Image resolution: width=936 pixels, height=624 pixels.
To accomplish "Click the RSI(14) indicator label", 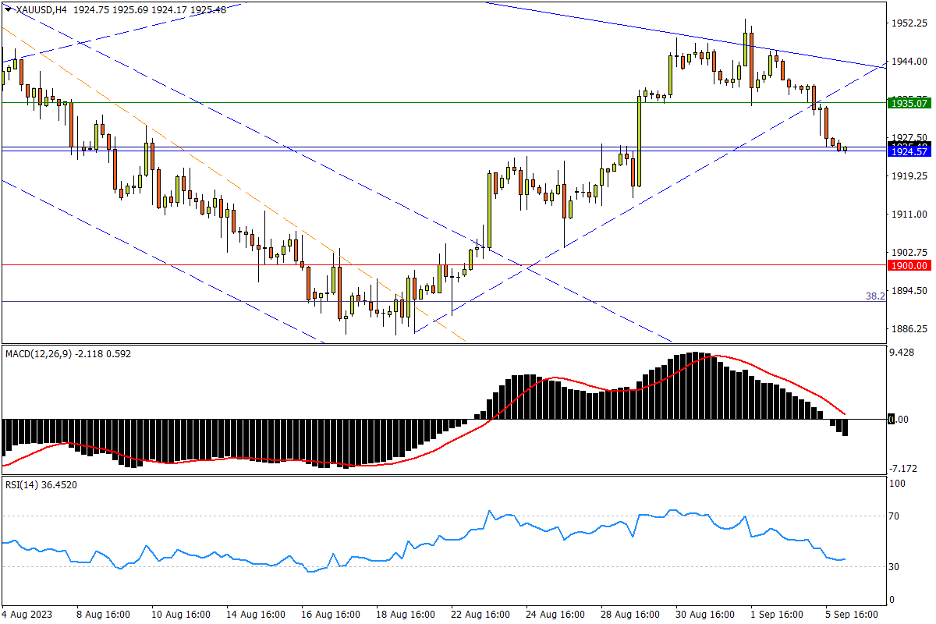I will coord(24,484).
